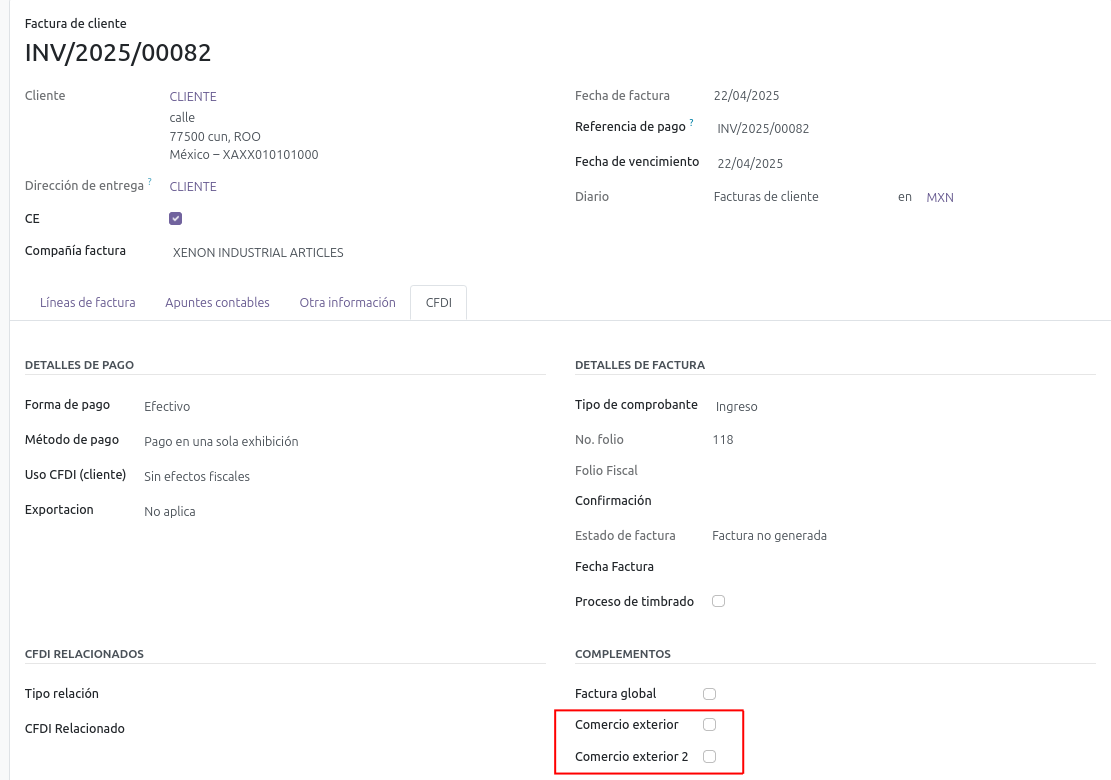Enable the Comercio exterior checkbox

pos(709,724)
